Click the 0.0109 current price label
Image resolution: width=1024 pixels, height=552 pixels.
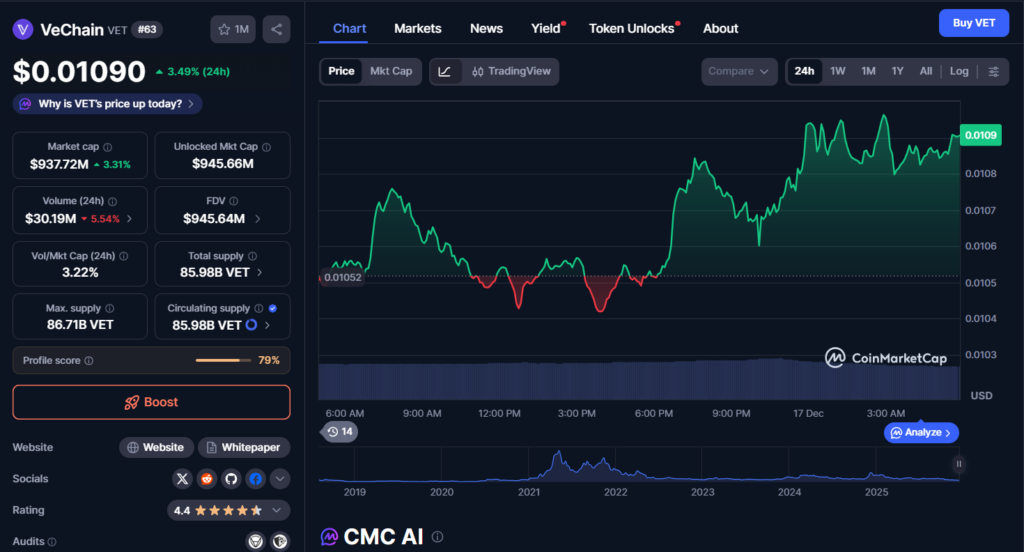click(x=980, y=135)
